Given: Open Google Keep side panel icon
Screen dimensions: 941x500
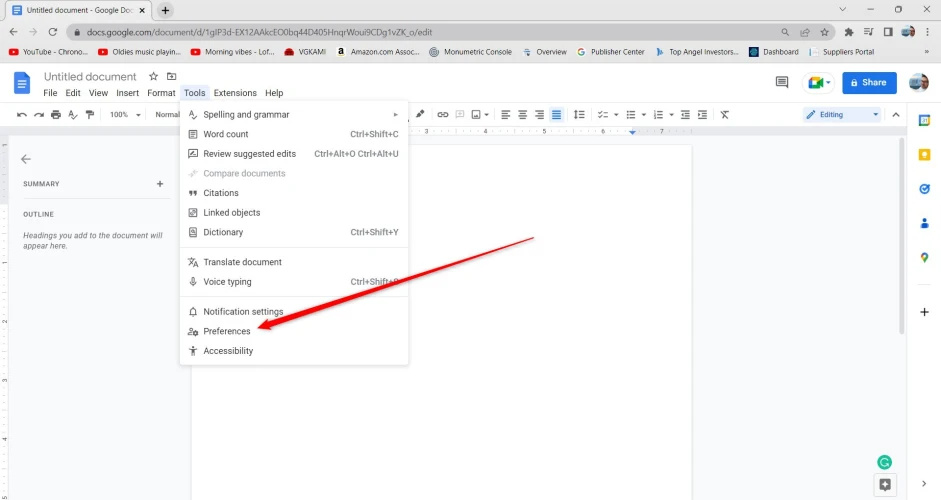Looking at the screenshot, I should pyautogui.click(x=924, y=154).
